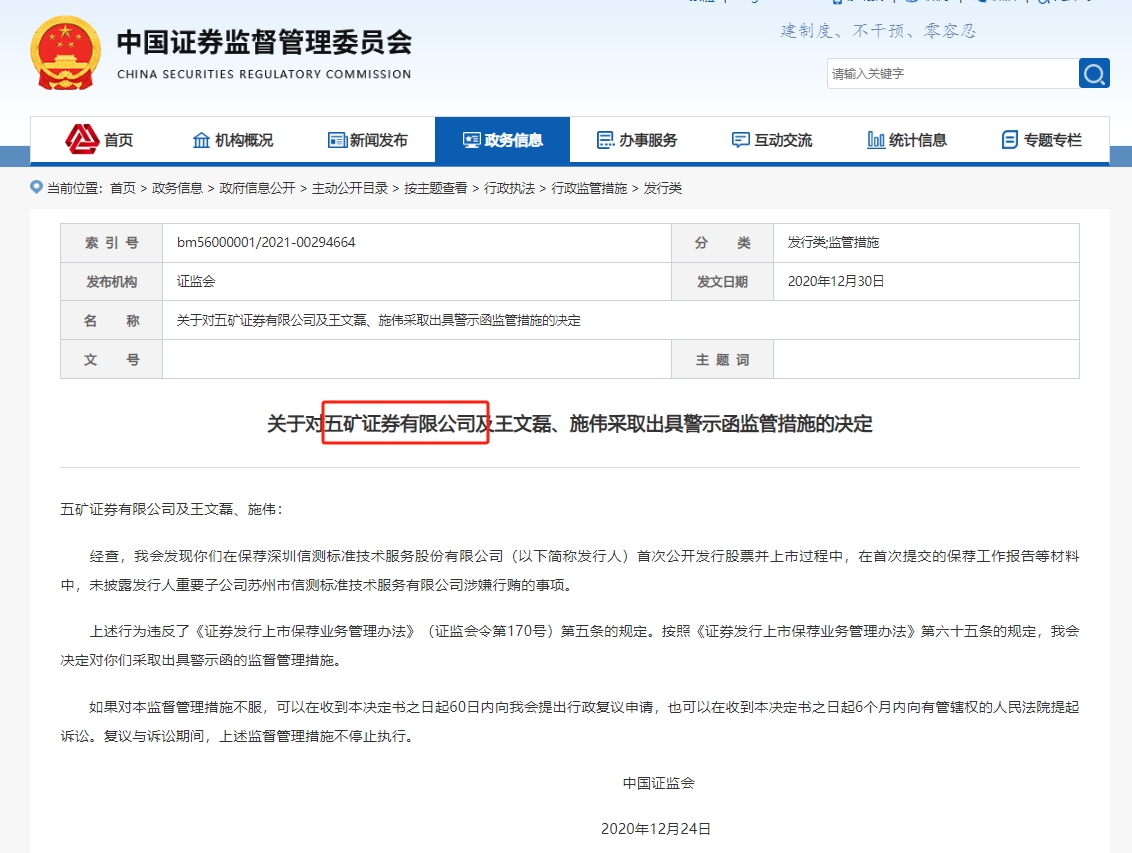Open the 行政执法 breadcrumb link

[509, 188]
